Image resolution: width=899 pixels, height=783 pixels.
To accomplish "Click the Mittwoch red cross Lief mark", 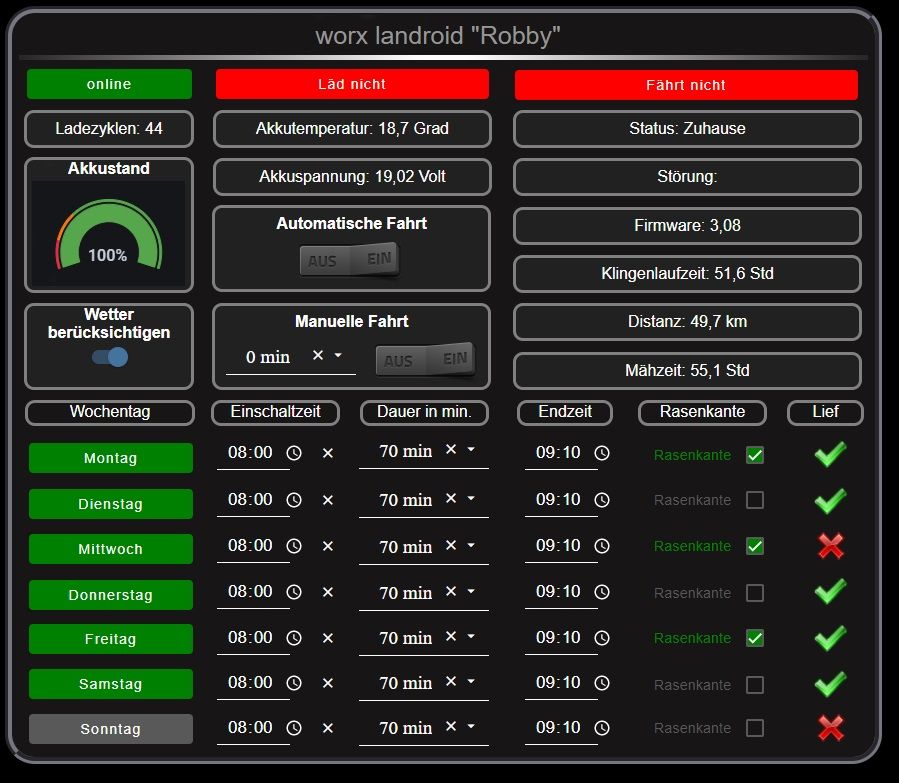I will [831, 546].
